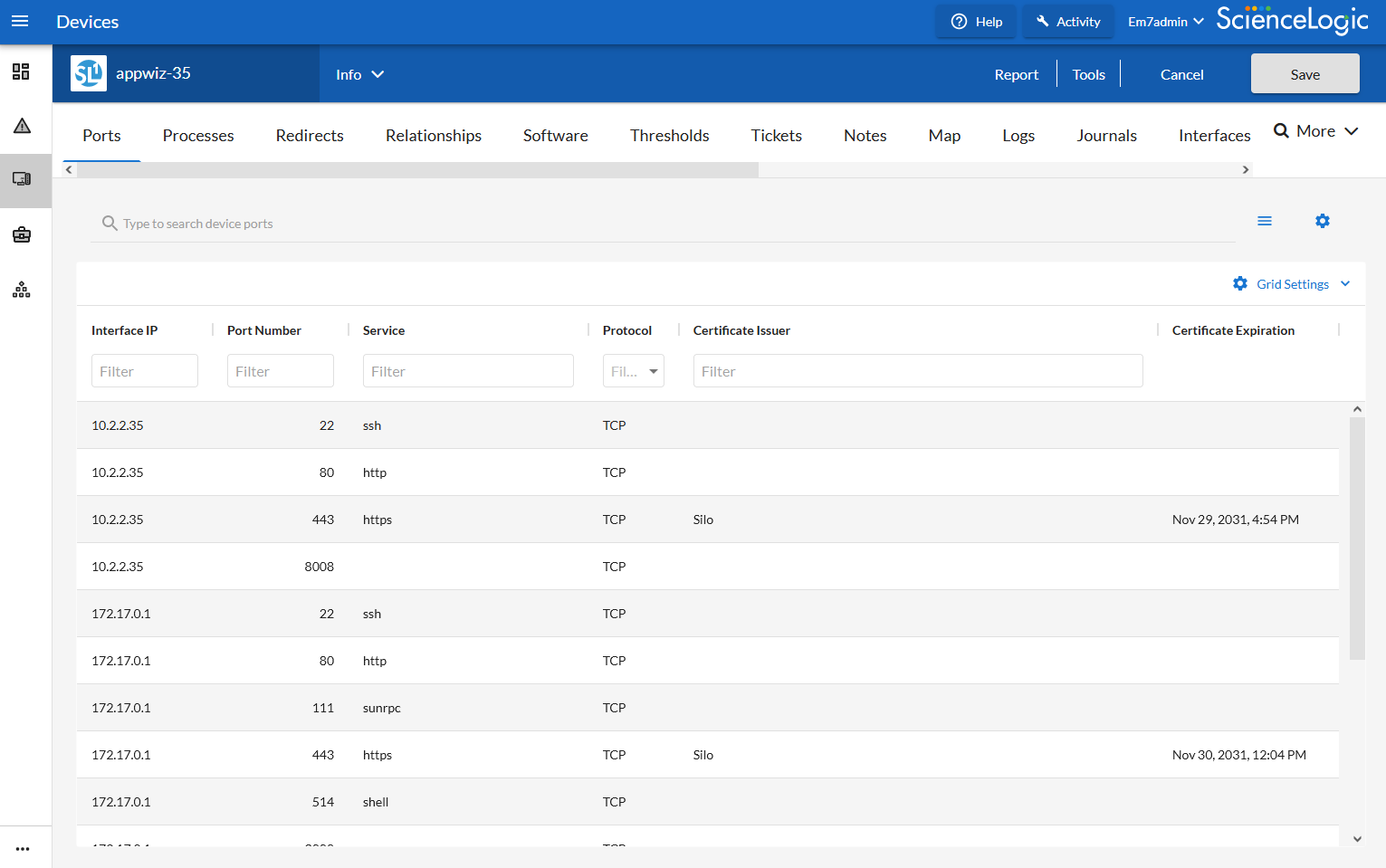Switch to the Processes tab

pos(198,136)
